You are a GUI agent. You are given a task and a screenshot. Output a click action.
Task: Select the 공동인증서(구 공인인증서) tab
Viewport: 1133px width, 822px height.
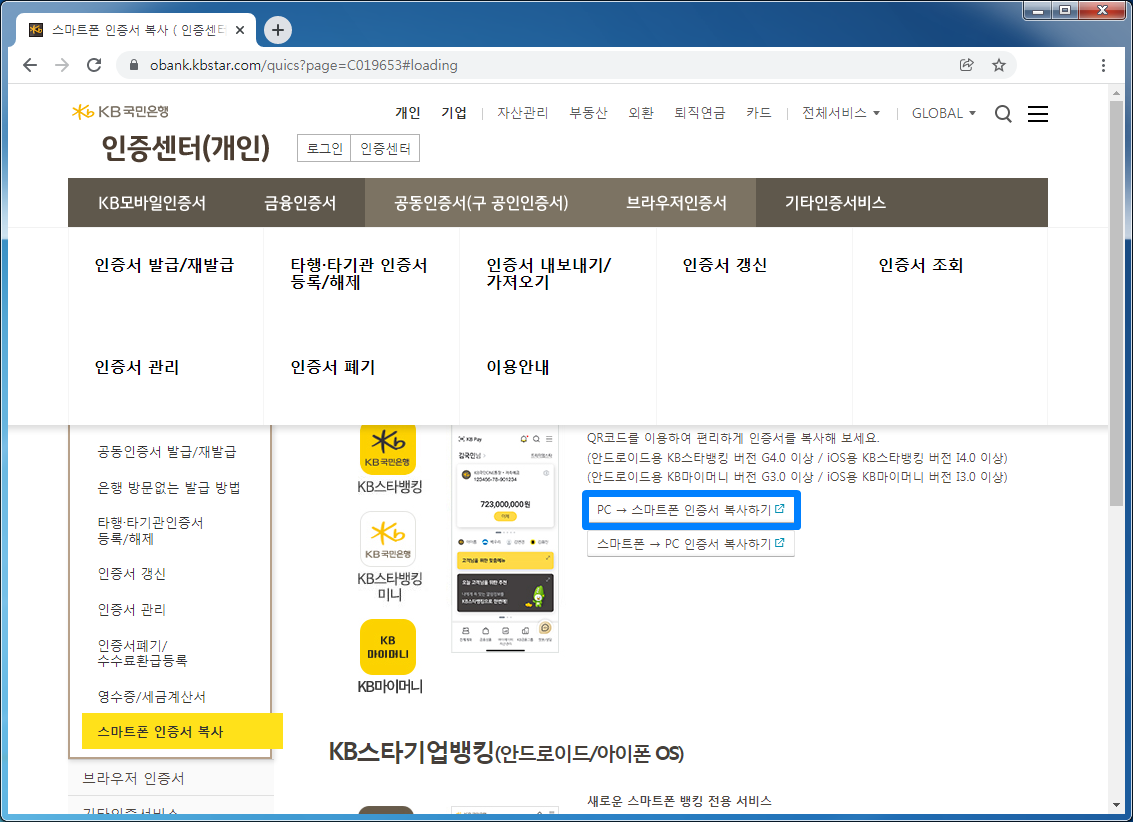[x=481, y=203]
